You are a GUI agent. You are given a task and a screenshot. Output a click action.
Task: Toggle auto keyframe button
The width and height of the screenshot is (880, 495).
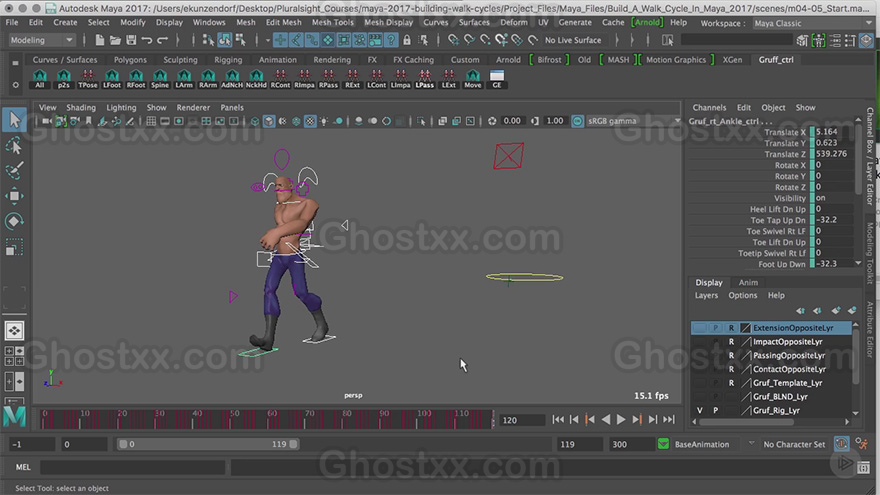pyautogui.click(x=841, y=444)
